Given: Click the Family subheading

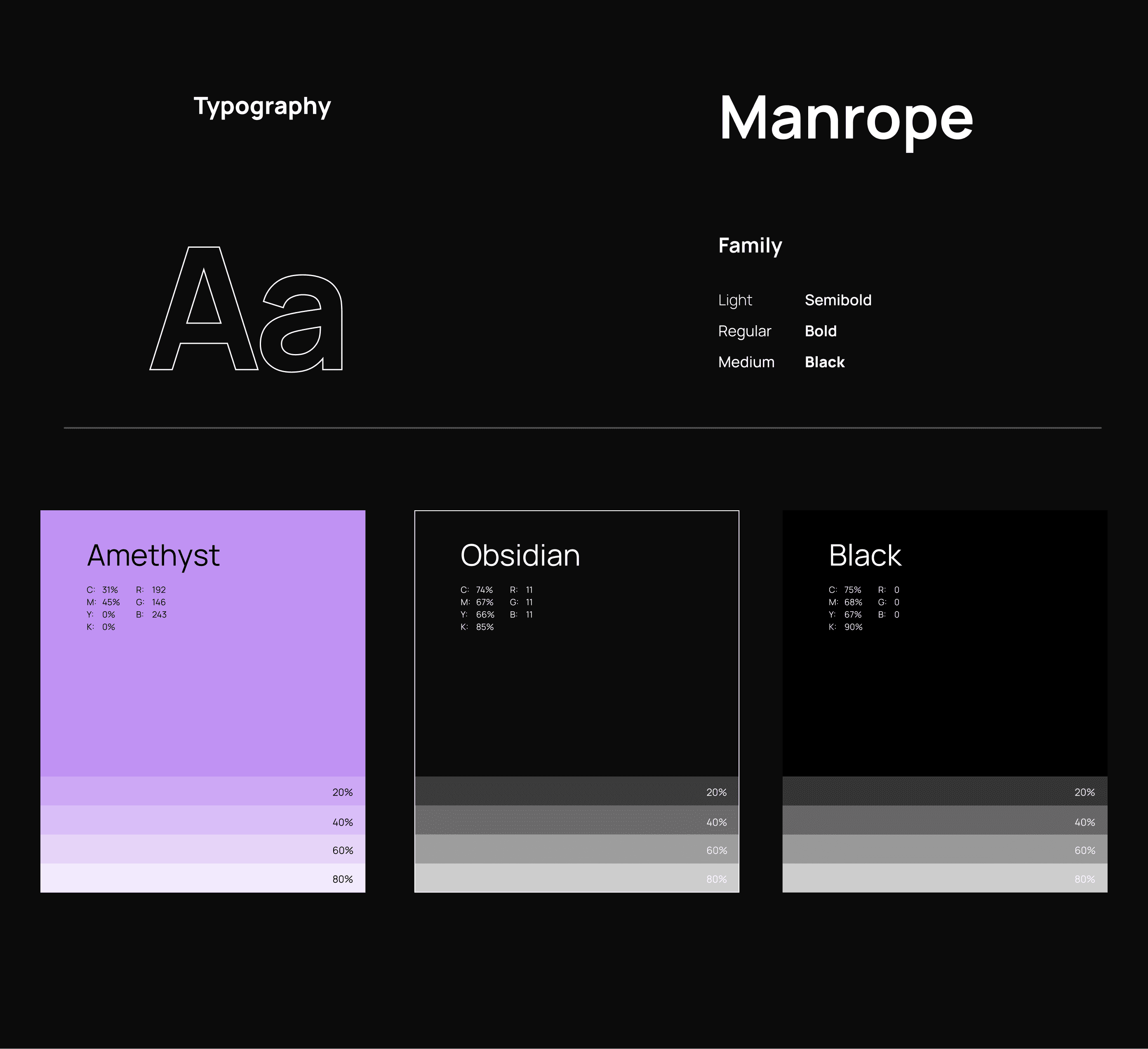Looking at the screenshot, I should click(x=750, y=246).
